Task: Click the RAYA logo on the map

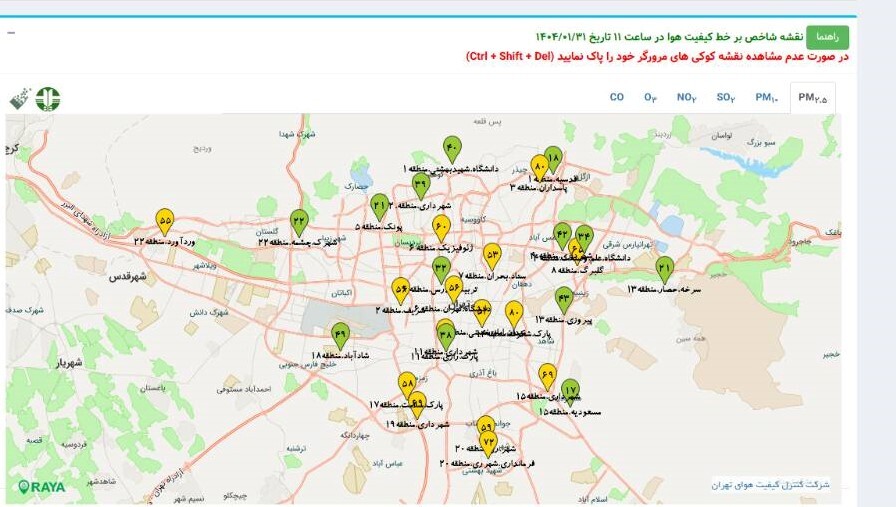Action: tap(41, 487)
